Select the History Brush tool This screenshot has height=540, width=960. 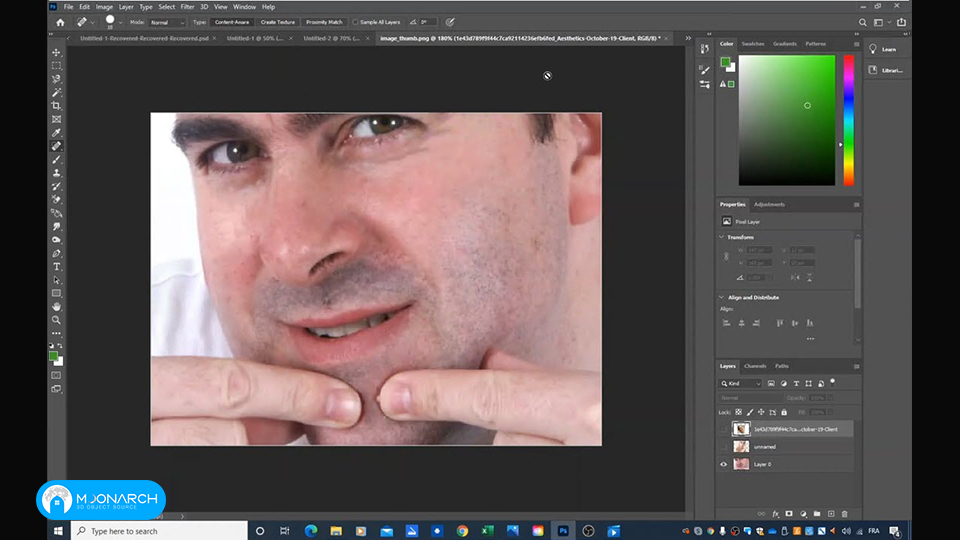pos(56,186)
